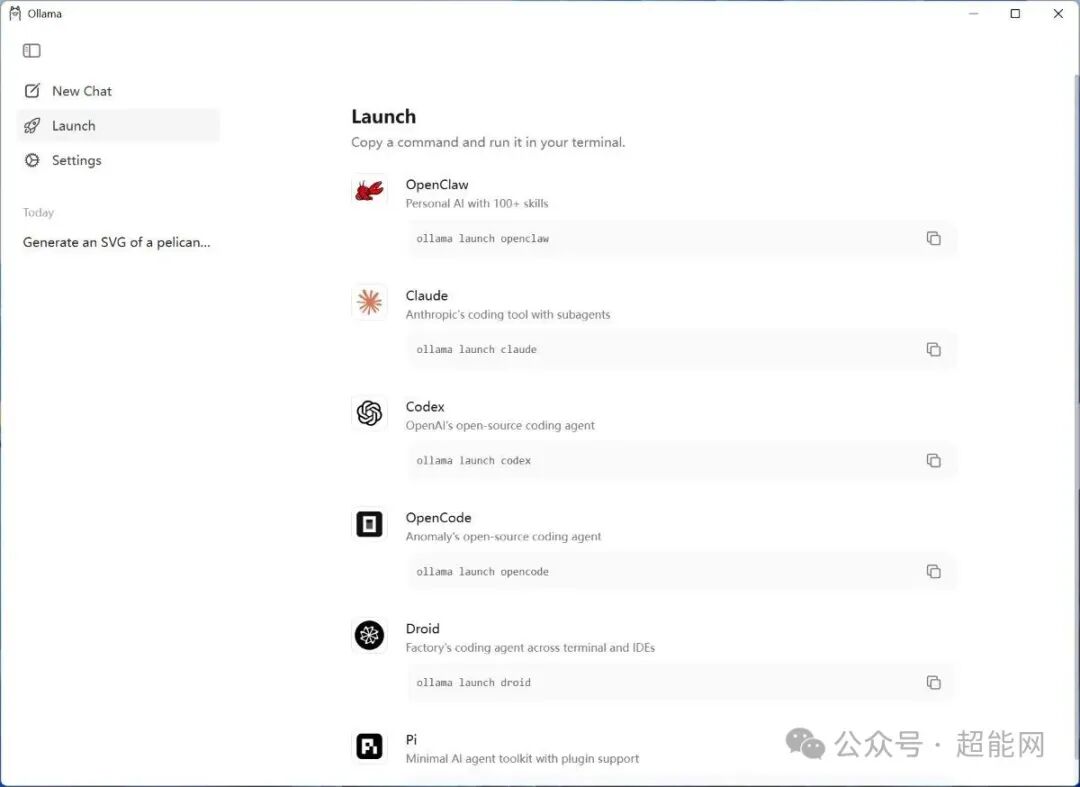Click the Pi agent icon
Image resolution: width=1080 pixels, height=787 pixels.
tap(368, 746)
